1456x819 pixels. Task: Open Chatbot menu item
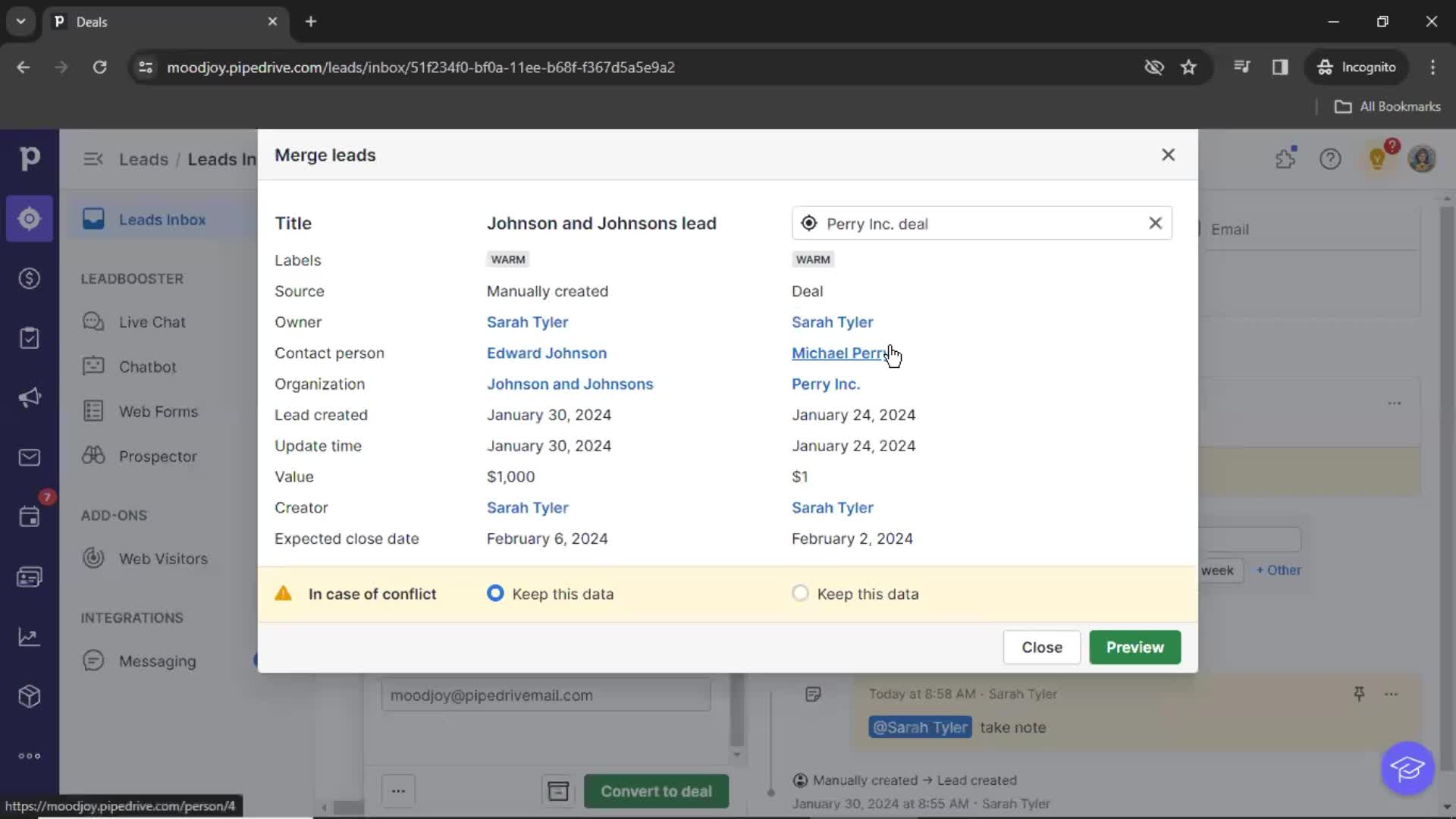[147, 367]
